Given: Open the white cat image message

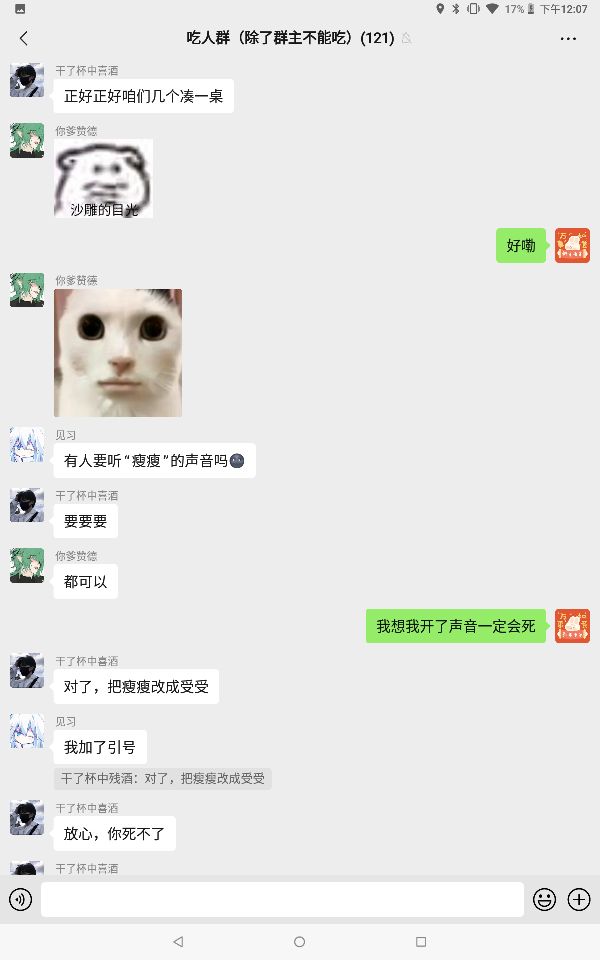Looking at the screenshot, I should click(x=118, y=353).
